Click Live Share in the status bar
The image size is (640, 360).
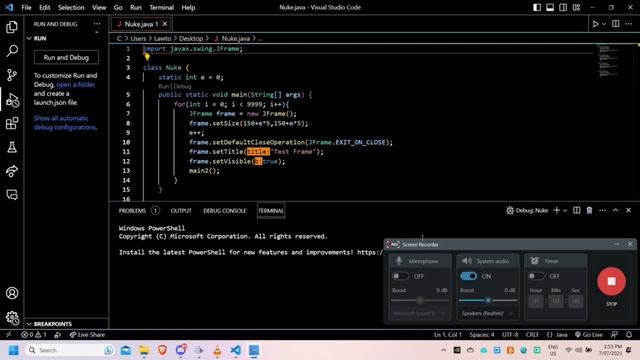pyautogui.click(x=87, y=335)
